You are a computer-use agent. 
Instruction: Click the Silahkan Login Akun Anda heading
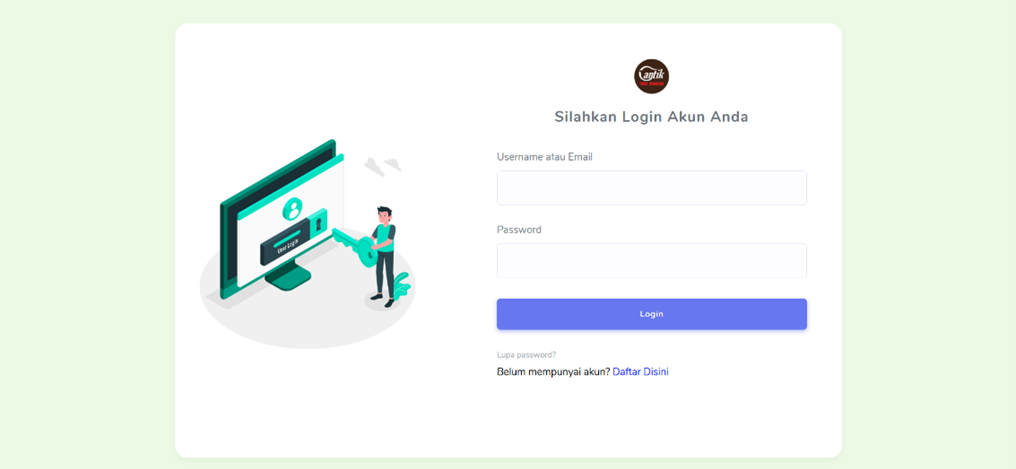point(651,117)
